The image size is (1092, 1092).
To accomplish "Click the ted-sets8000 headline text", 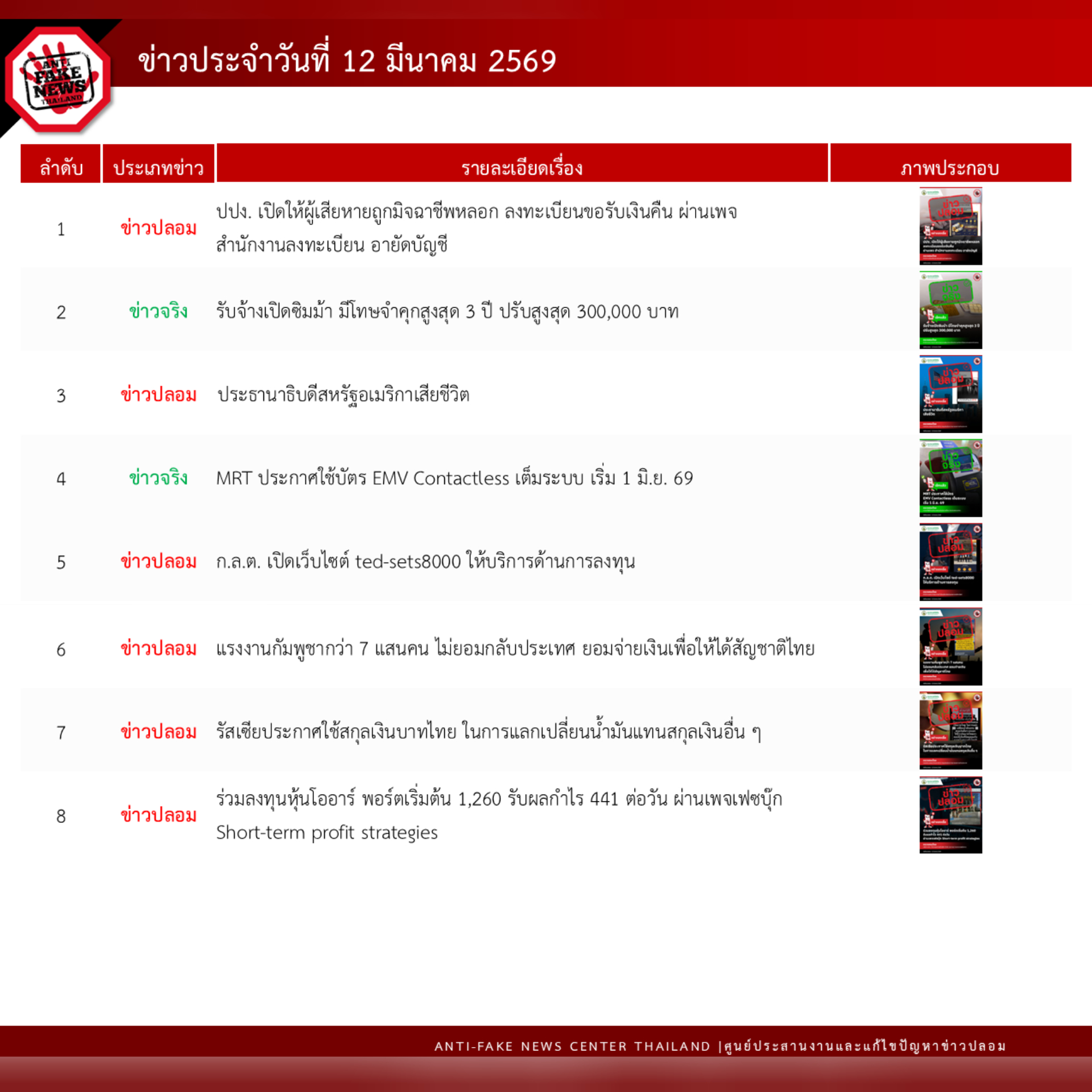I will click(425, 562).
